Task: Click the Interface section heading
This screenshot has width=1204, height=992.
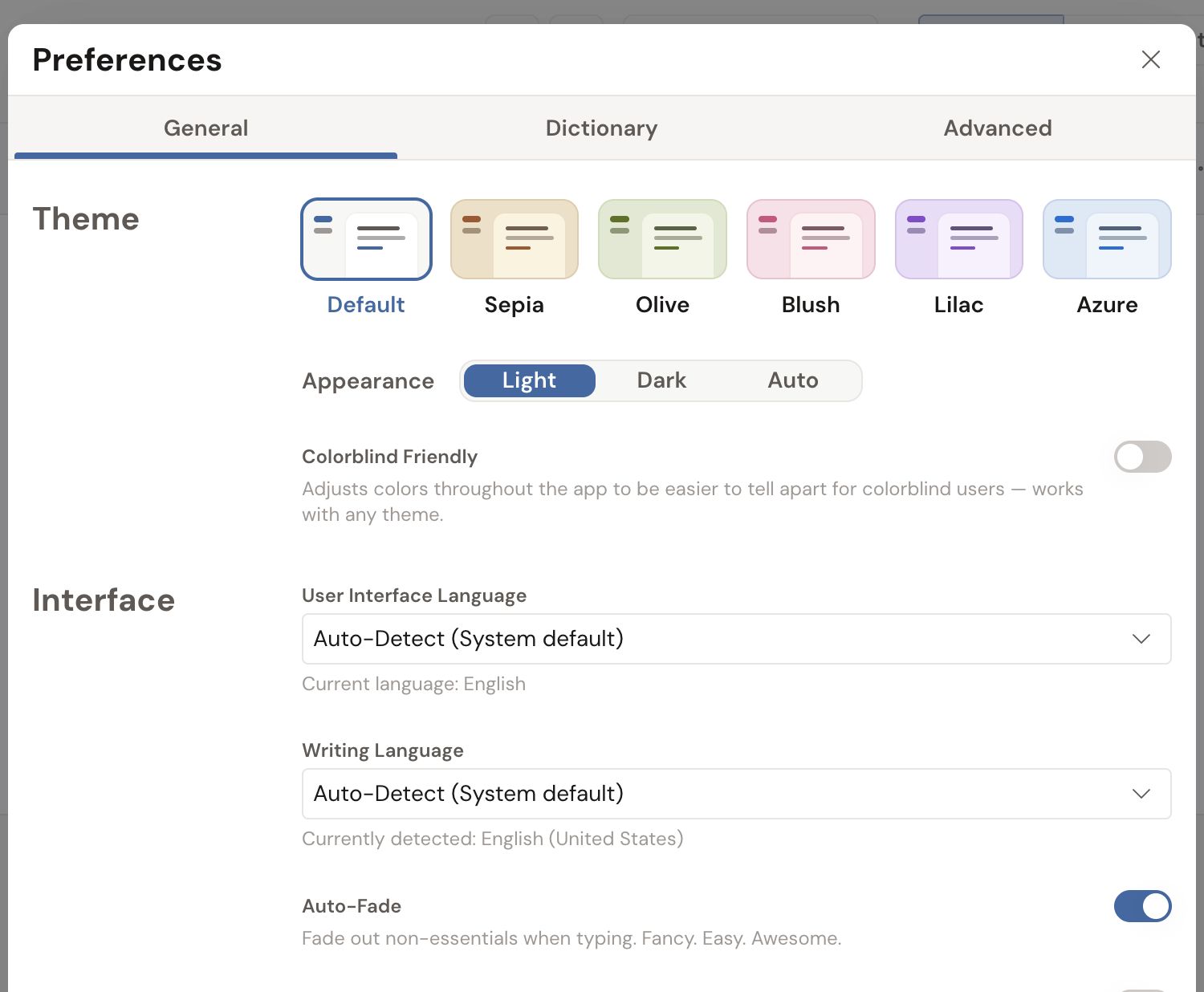Action: [104, 600]
